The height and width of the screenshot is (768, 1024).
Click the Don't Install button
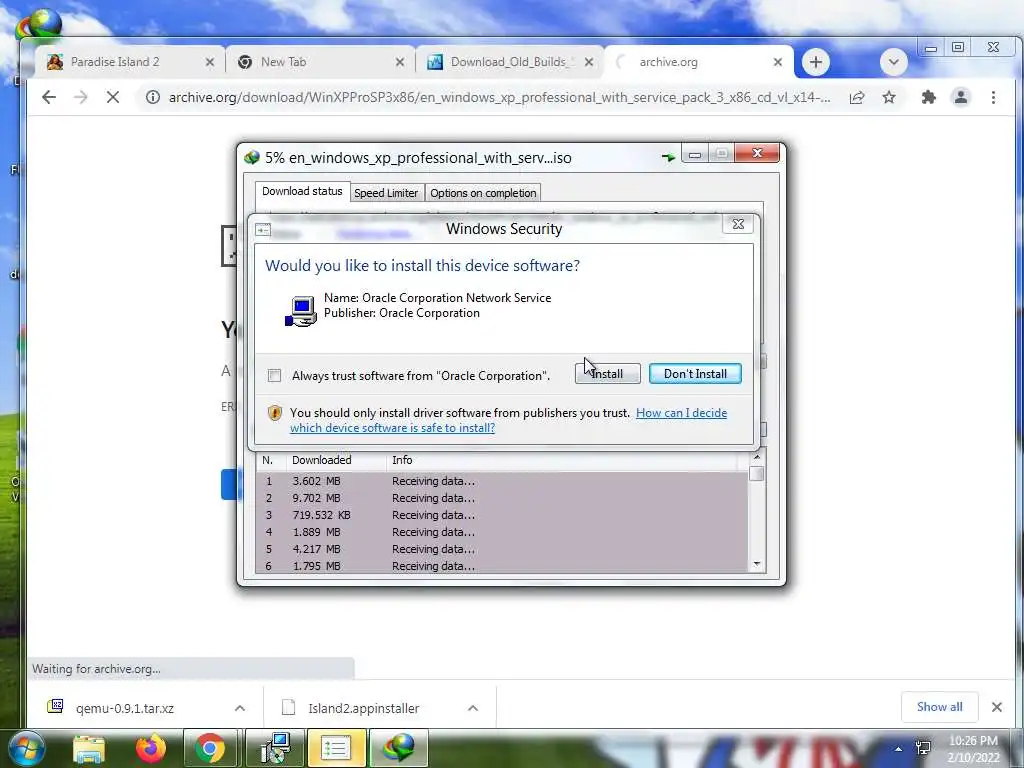pyautogui.click(x=695, y=374)
